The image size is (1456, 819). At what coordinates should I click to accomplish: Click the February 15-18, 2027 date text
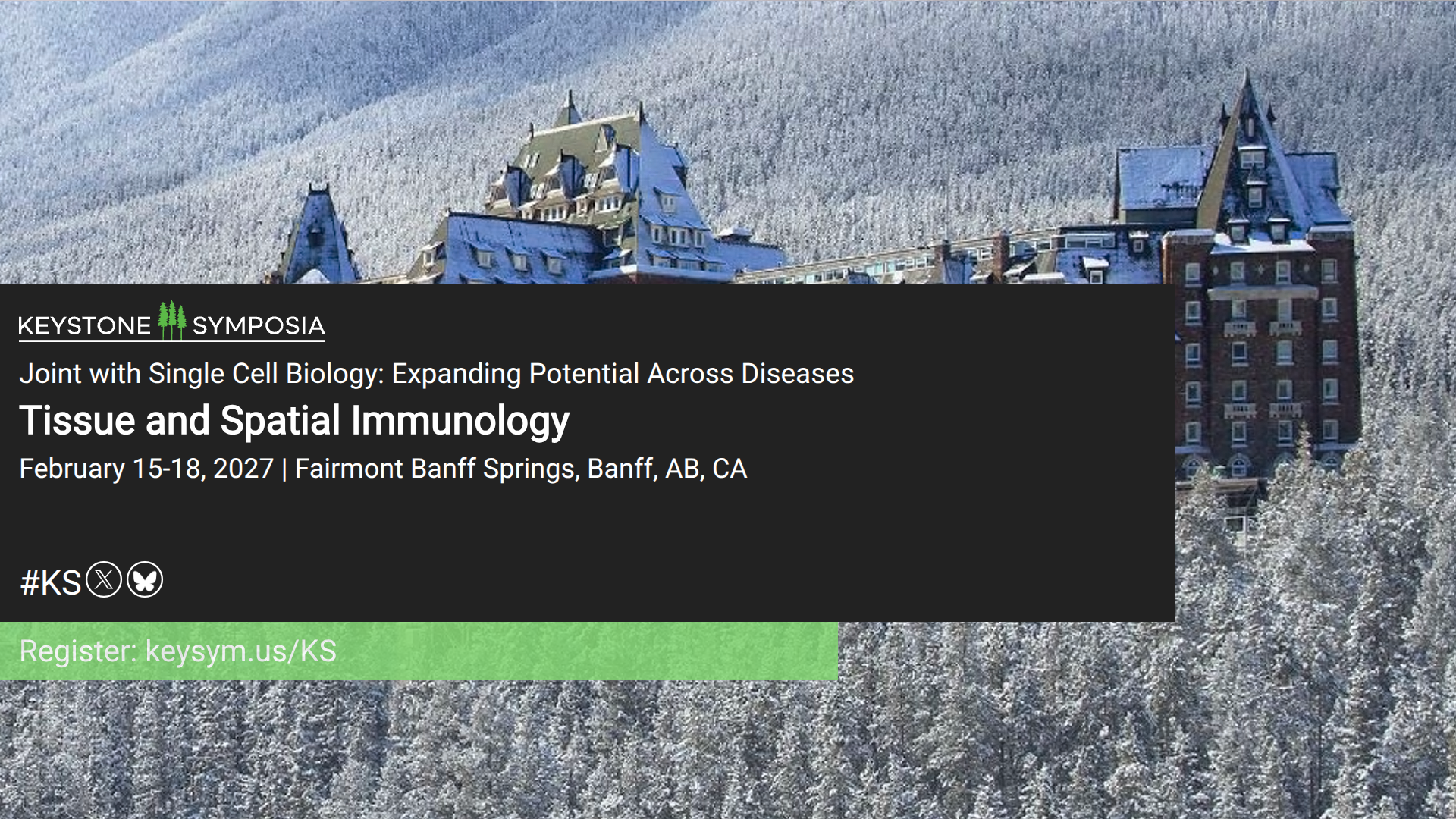[146, 469]
